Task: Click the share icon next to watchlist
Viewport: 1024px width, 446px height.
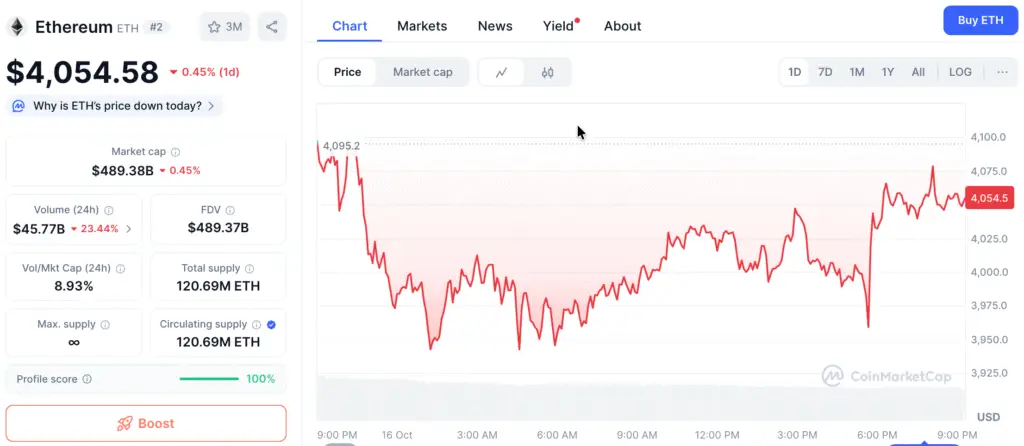Action: click(272, 27)
